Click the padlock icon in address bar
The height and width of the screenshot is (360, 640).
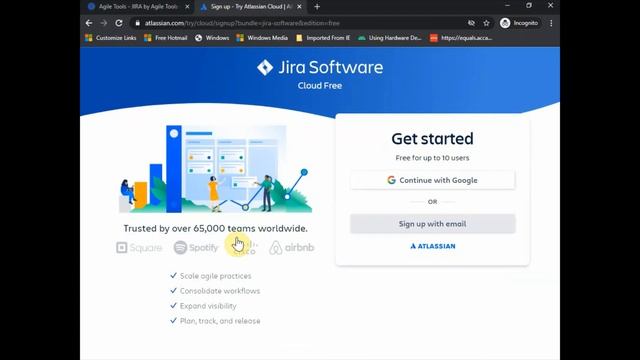tap(138, 23)
